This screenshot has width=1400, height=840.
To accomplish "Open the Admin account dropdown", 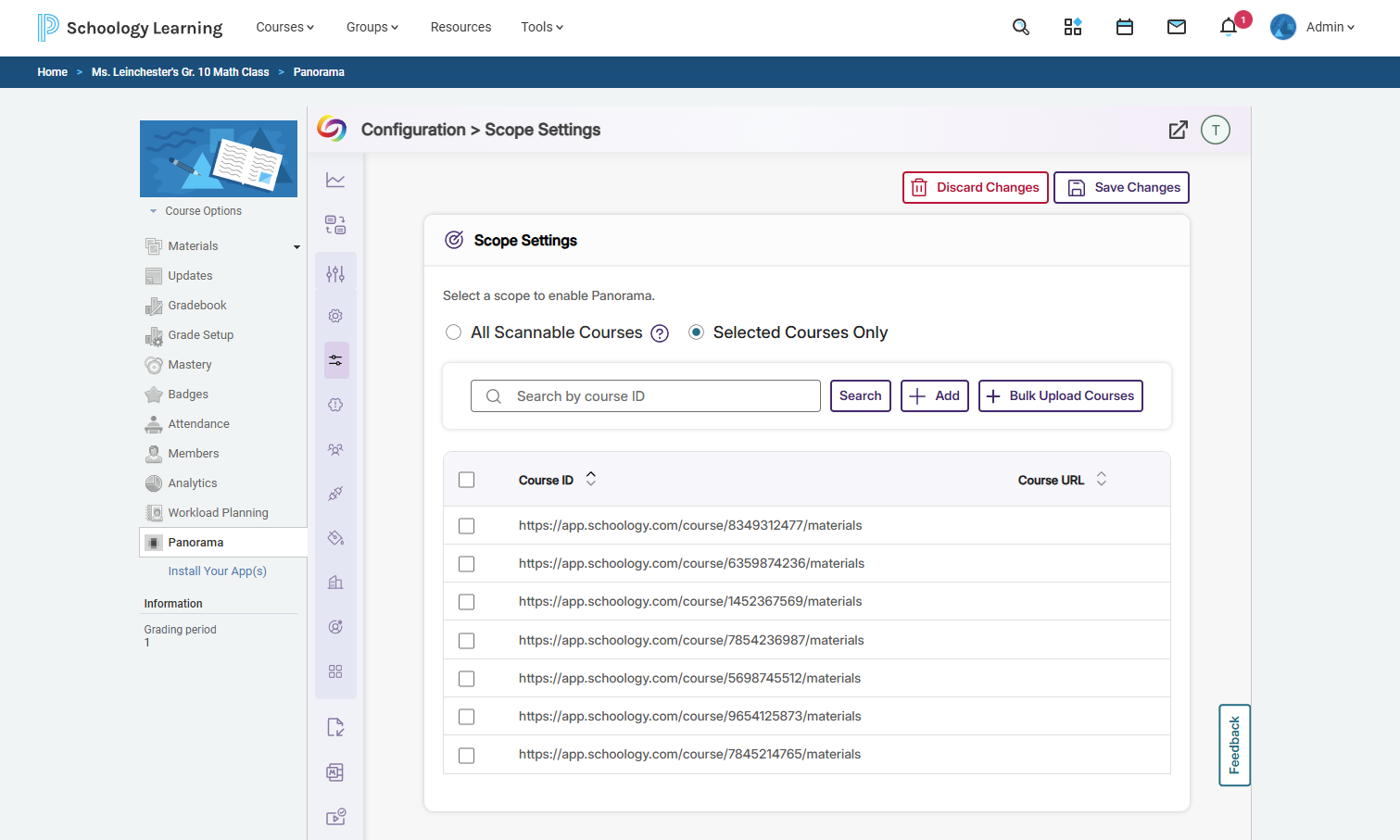I will [x=1313, y=27].
